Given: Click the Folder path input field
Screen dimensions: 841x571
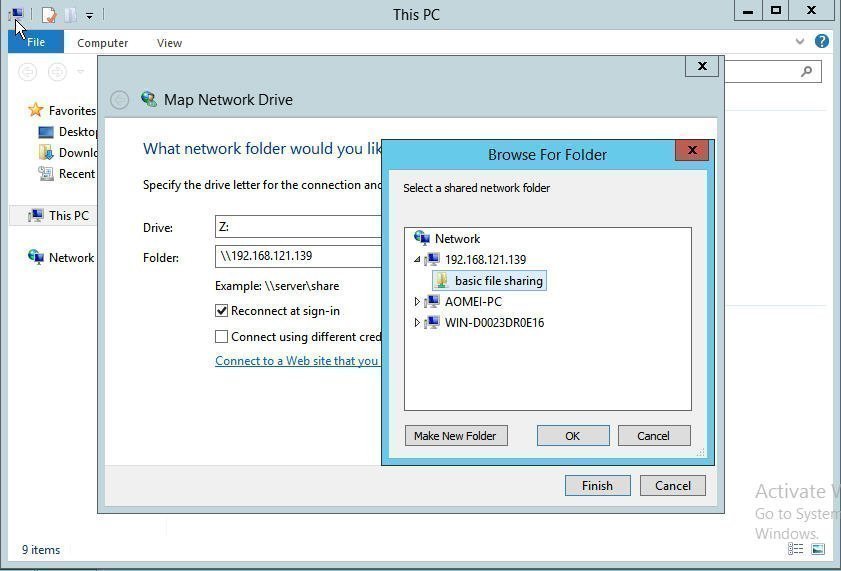Looking at the screenshot, I should 298,256.
